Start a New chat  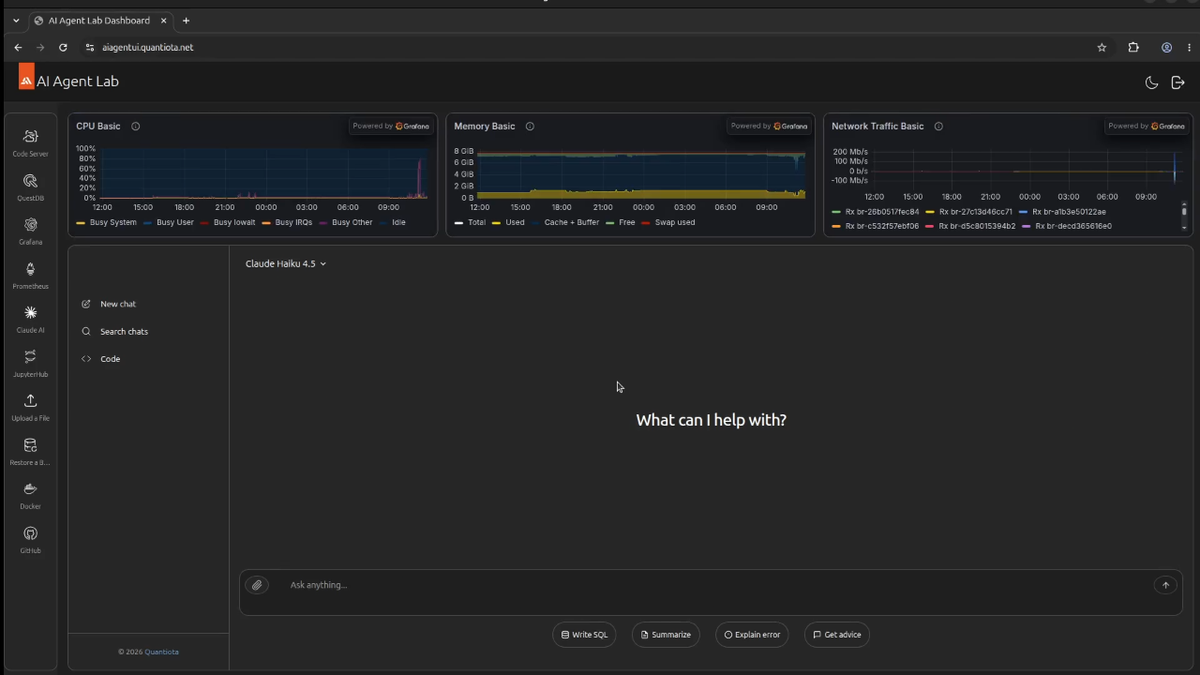[108, 304]
